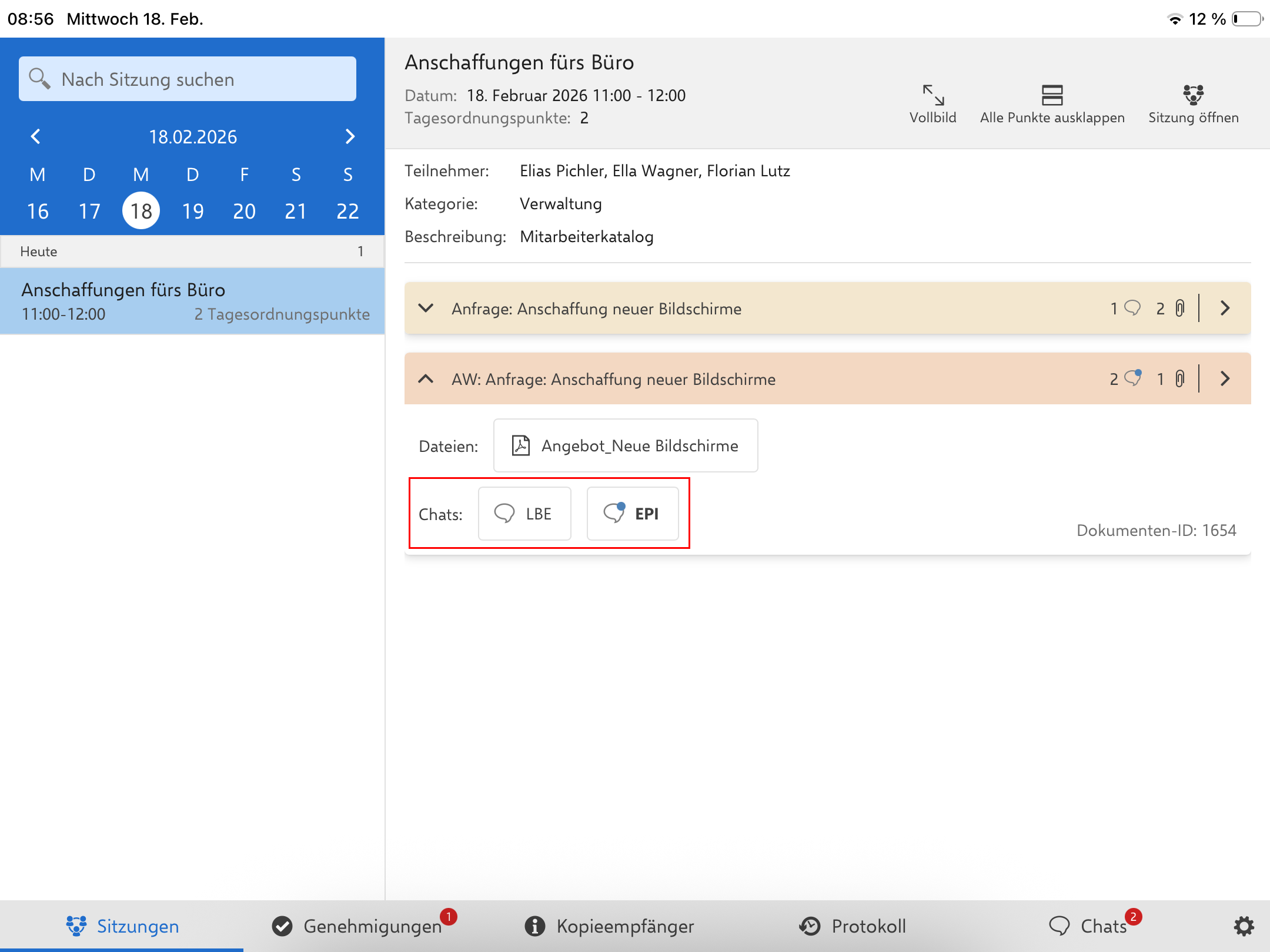The width and height of the screenshot is (1270, 952).
Task: Expand Anfrage: Anschaffung neuer Bildschirme item
Action: [x=426, y=308]
